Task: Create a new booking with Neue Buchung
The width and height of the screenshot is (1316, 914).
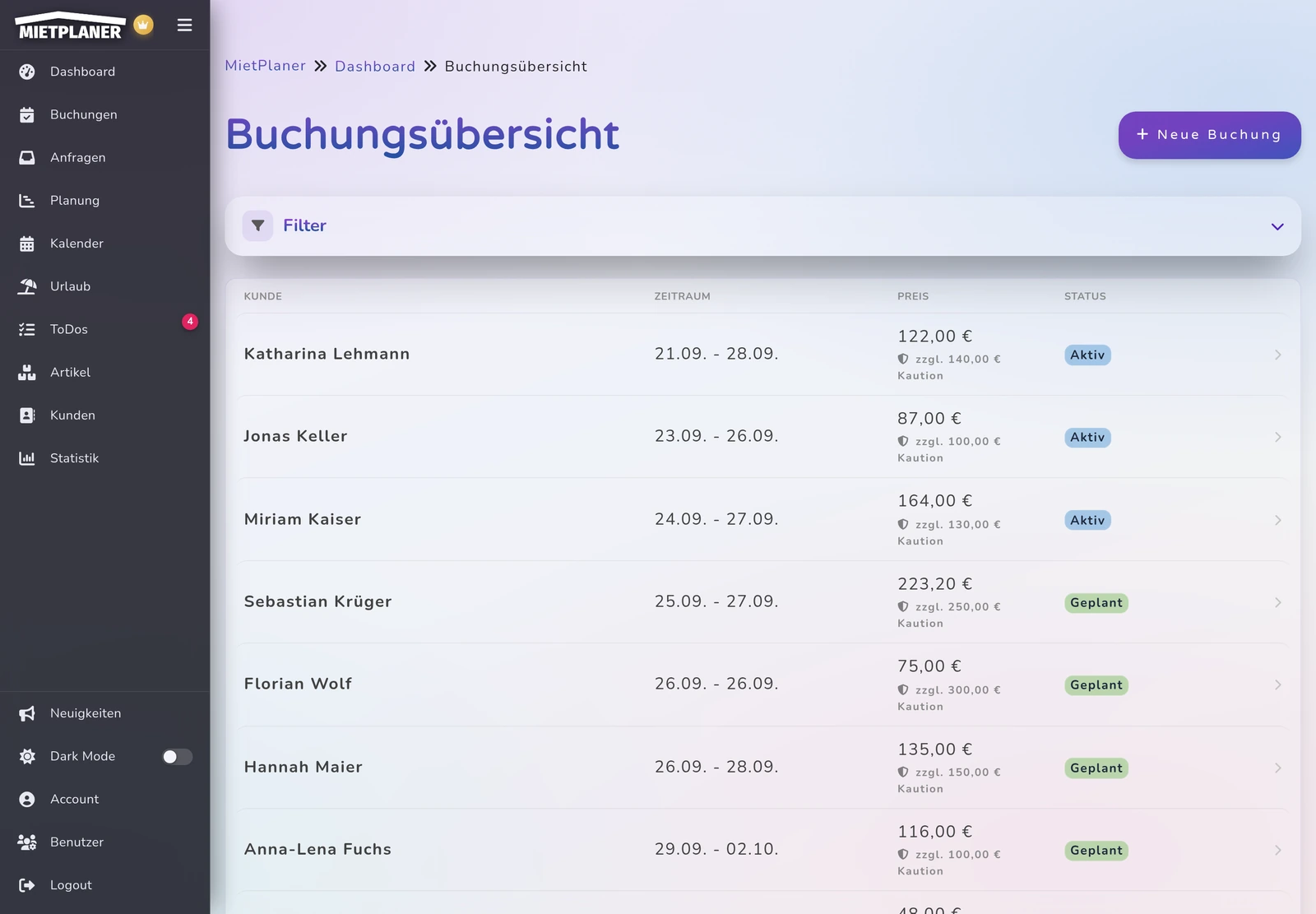Action: [1209, 135]
